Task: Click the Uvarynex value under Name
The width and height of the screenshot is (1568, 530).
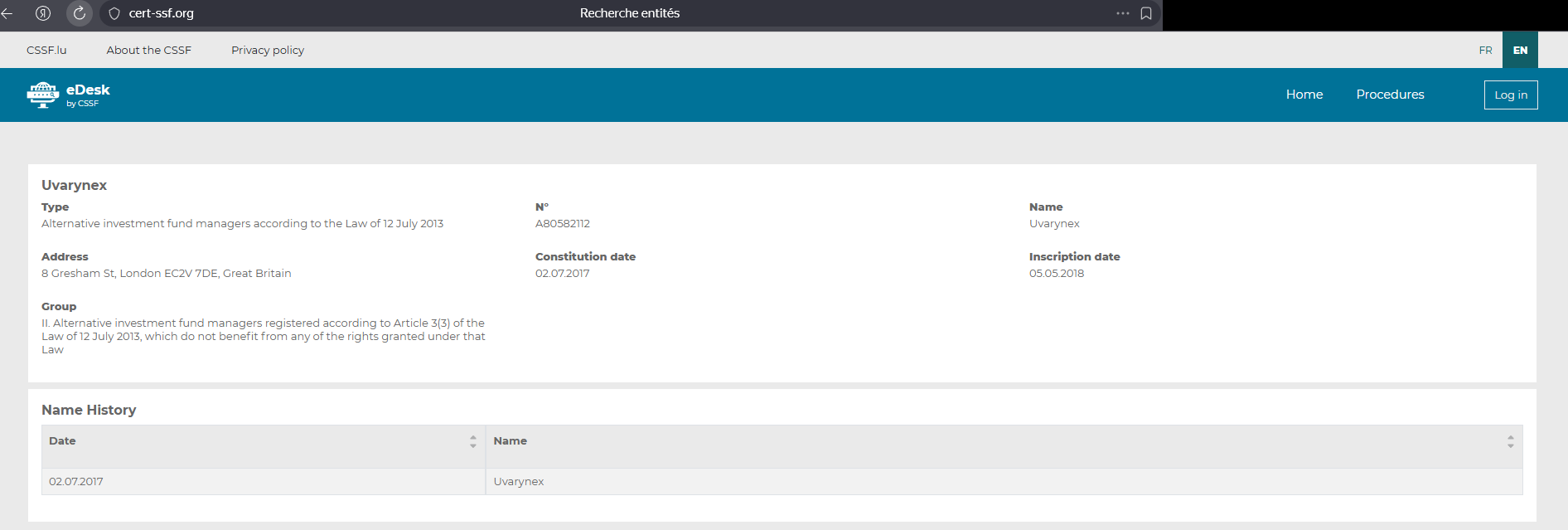Action: coord(1054,224)
